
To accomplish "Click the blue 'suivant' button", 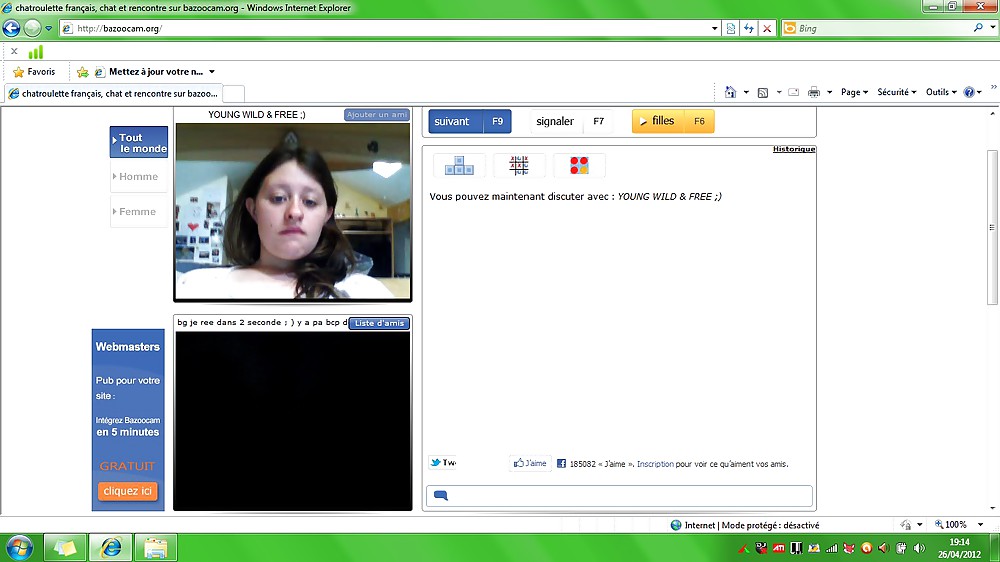I will (470, 122).
